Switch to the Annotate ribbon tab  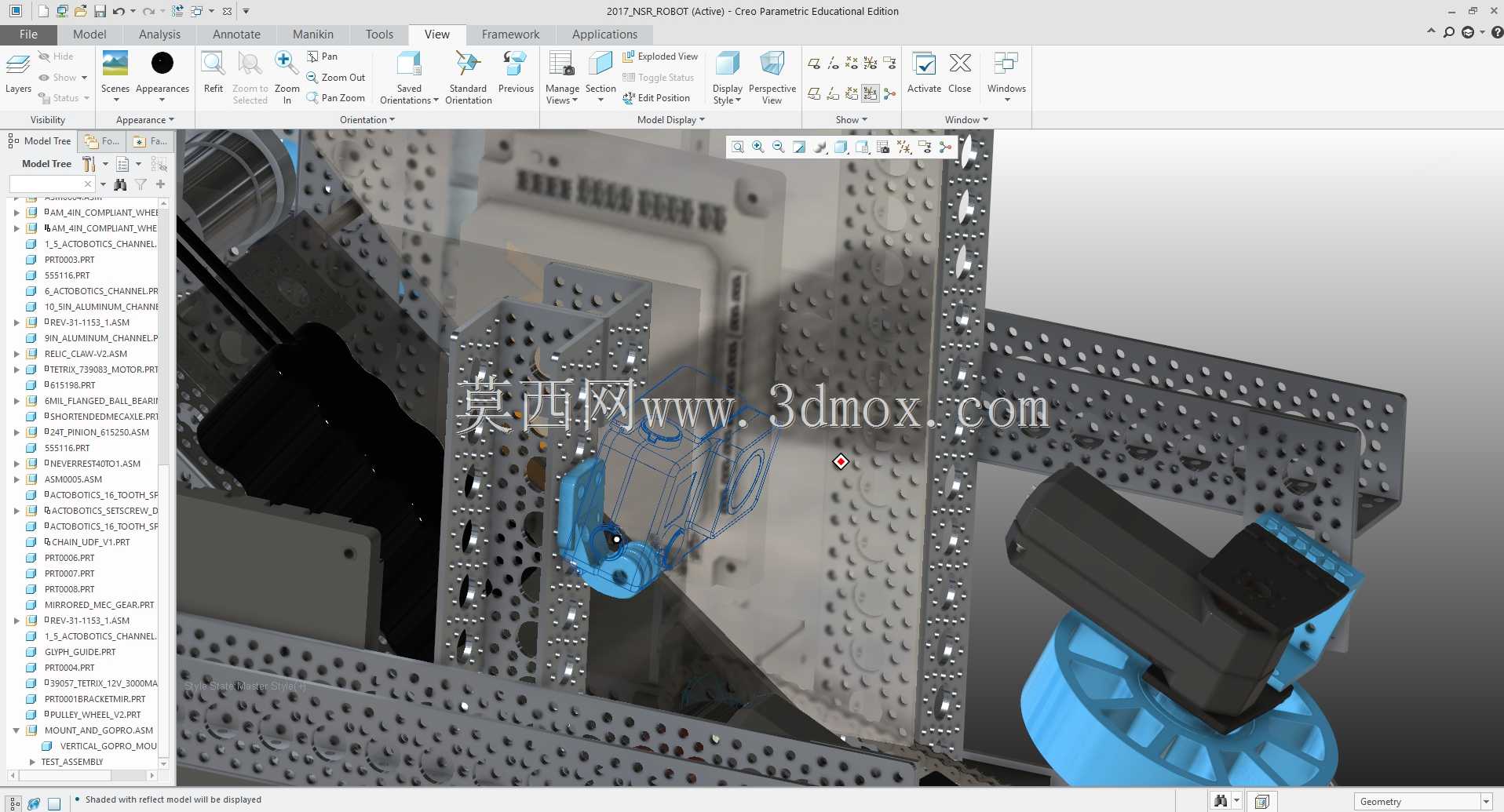pos(236,35)
